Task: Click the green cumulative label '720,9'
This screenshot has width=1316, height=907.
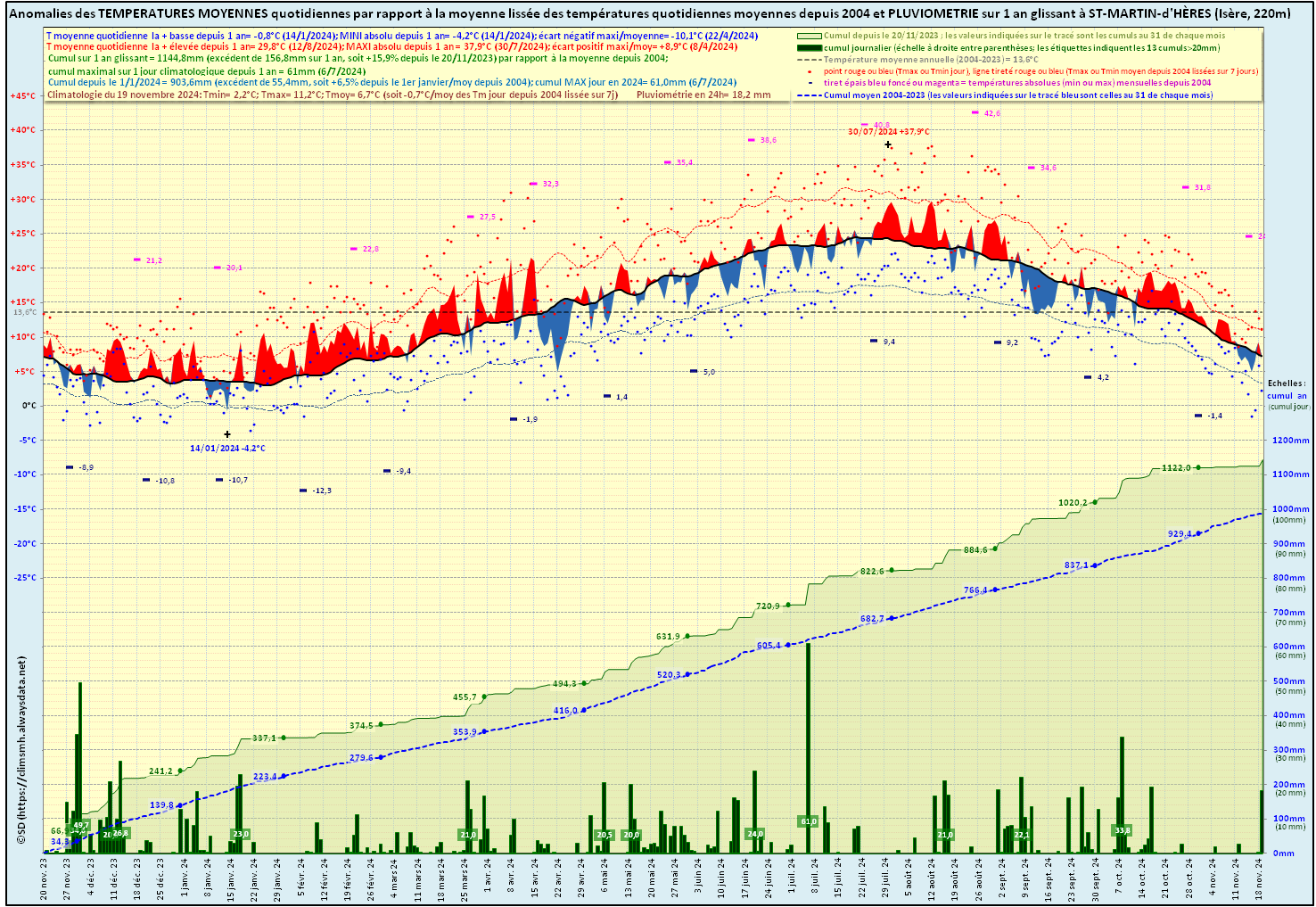Action: (x=769, y=606)
